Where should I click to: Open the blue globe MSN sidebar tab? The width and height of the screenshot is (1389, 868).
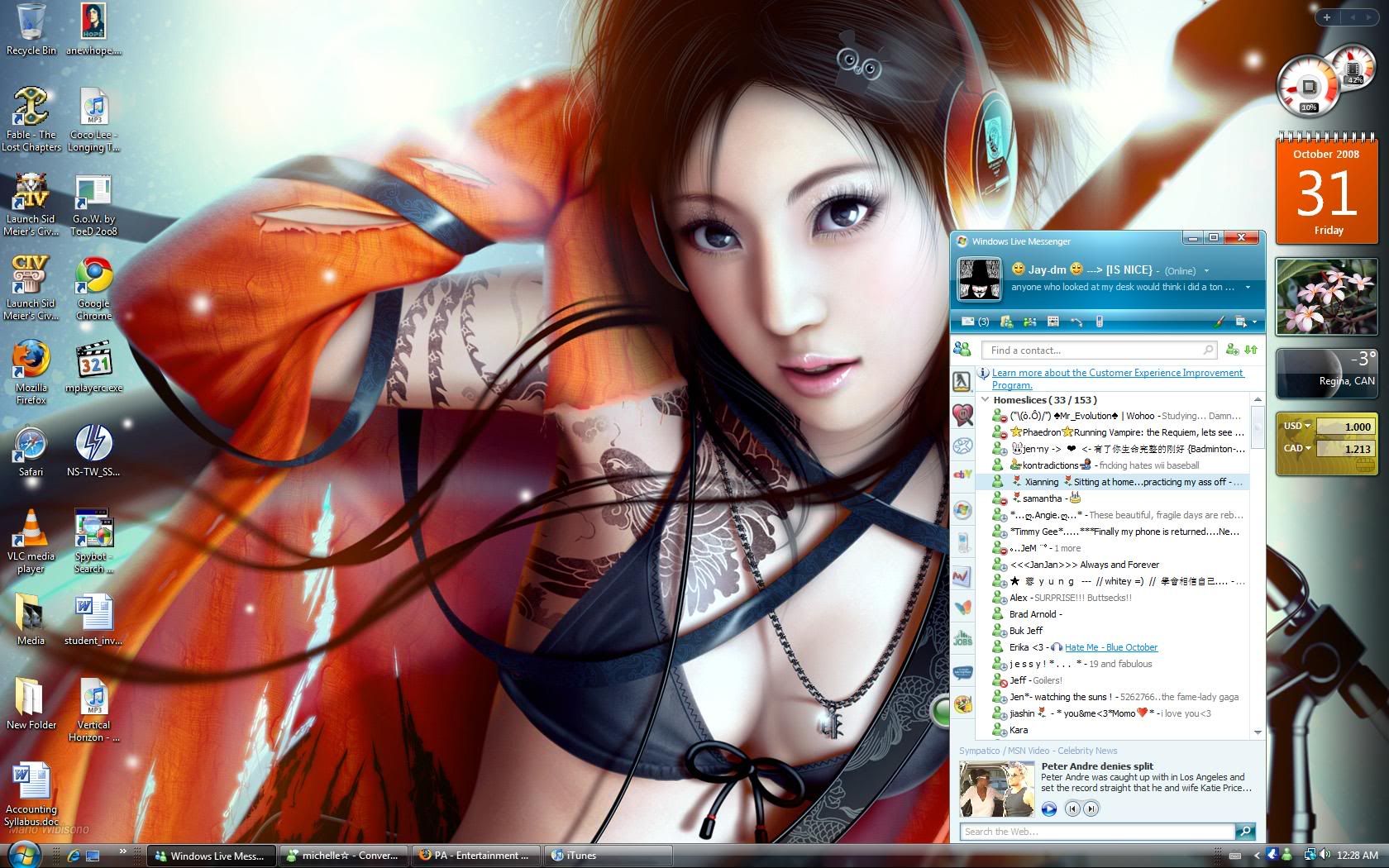click(962, 446)
